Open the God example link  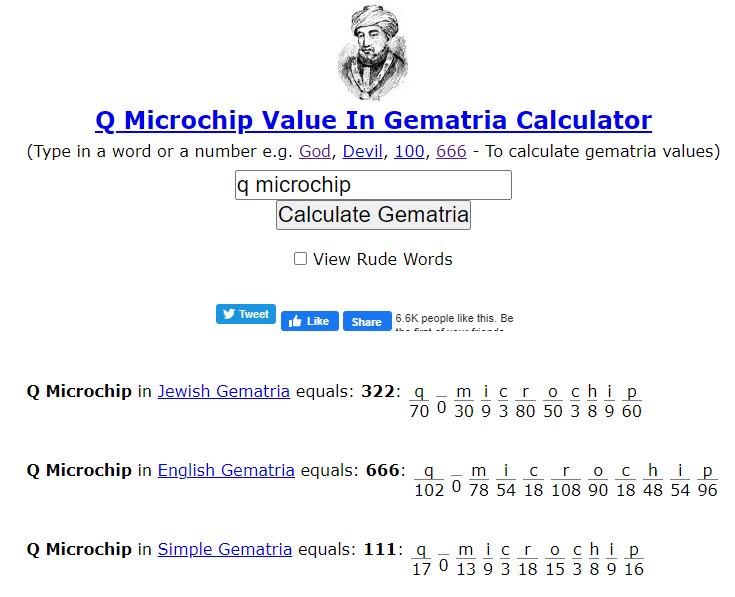(316, 152)
